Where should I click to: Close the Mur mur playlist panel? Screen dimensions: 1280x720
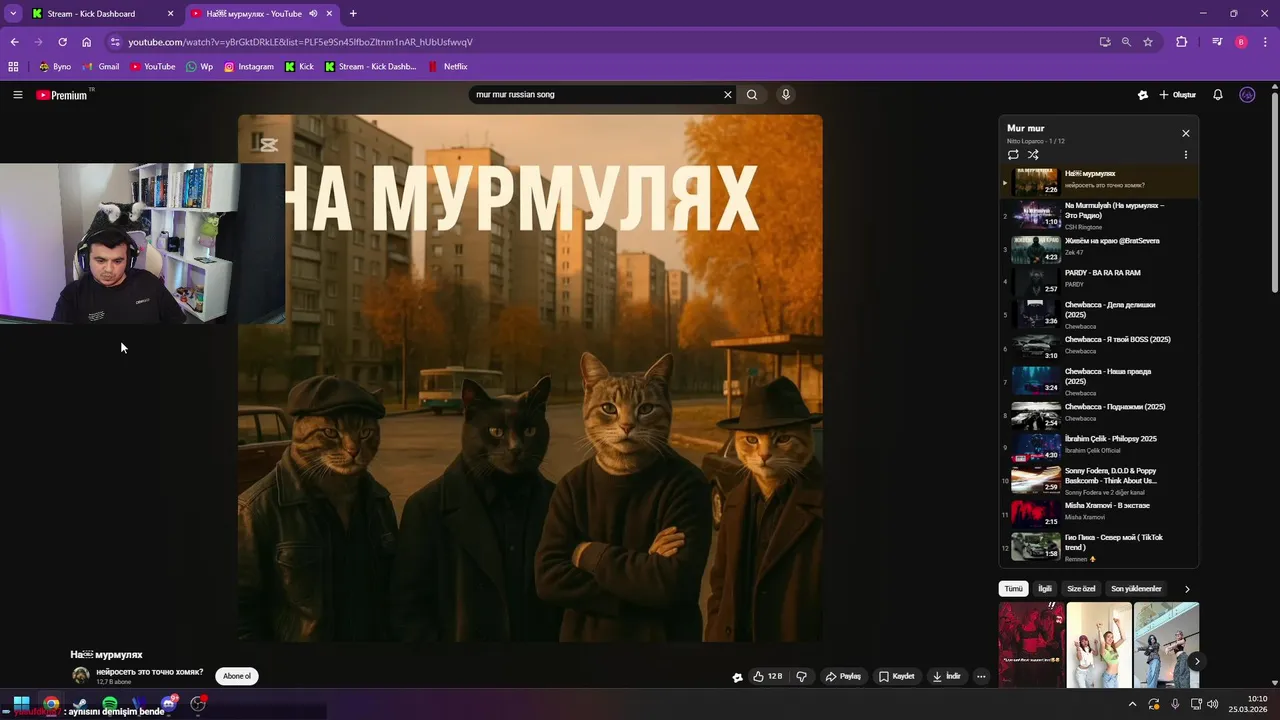(1186, 133)
